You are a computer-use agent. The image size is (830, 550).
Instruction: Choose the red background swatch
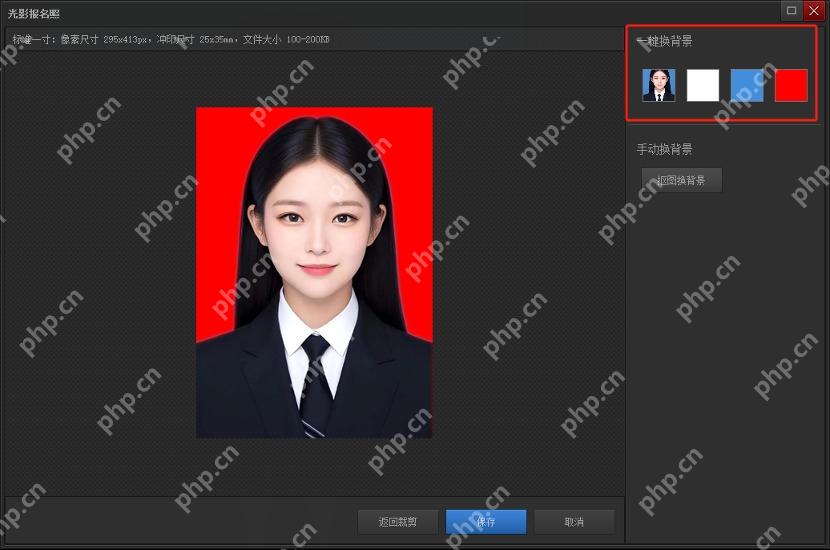(791, 85)
